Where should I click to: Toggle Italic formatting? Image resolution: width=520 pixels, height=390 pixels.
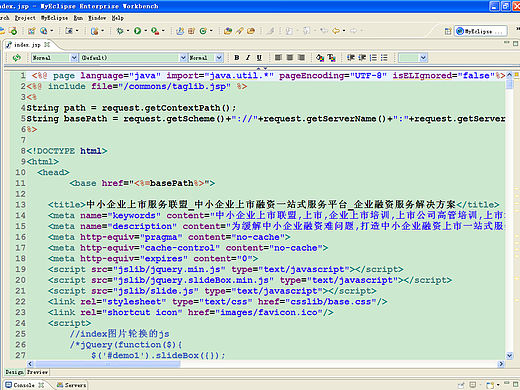(x=248, y=58)
